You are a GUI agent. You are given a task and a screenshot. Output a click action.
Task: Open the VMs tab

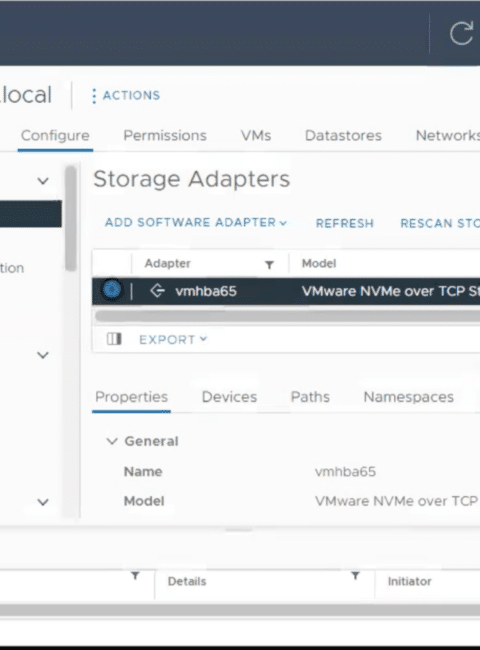256,136
